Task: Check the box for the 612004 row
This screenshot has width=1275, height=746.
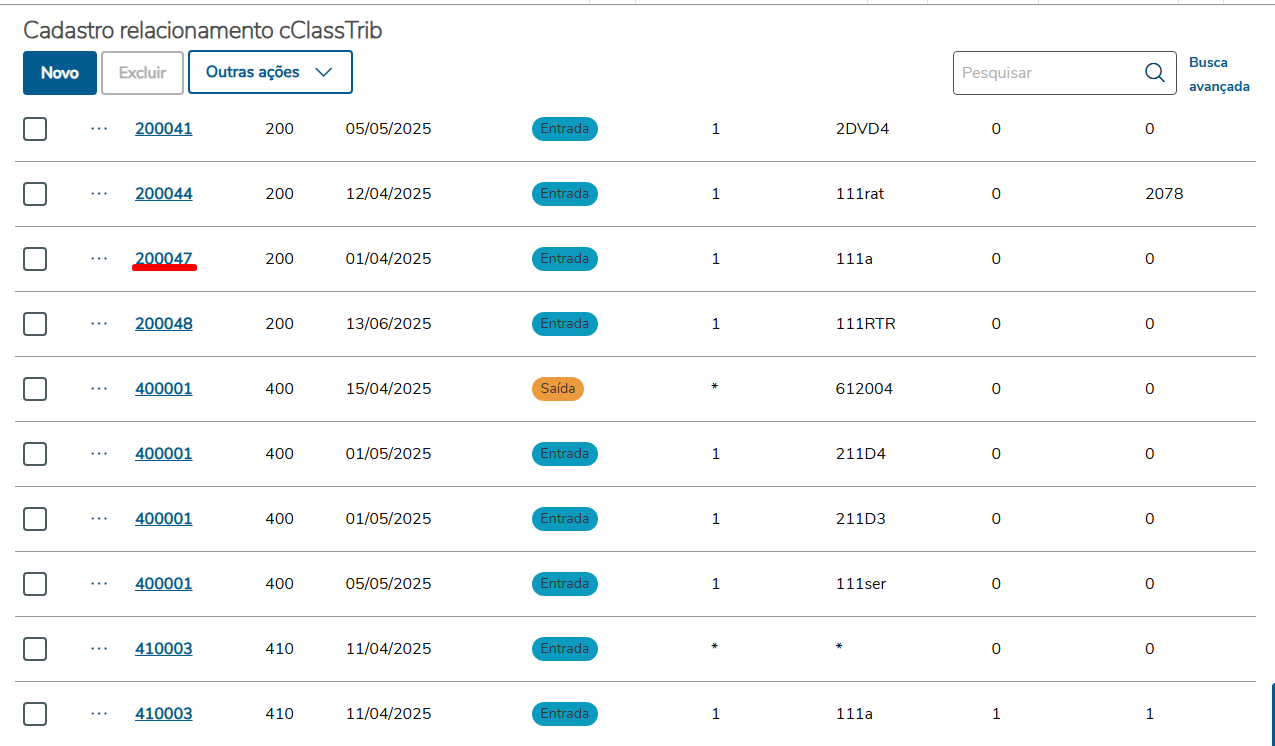Action: pyautogui.click(x=35, y=389)
